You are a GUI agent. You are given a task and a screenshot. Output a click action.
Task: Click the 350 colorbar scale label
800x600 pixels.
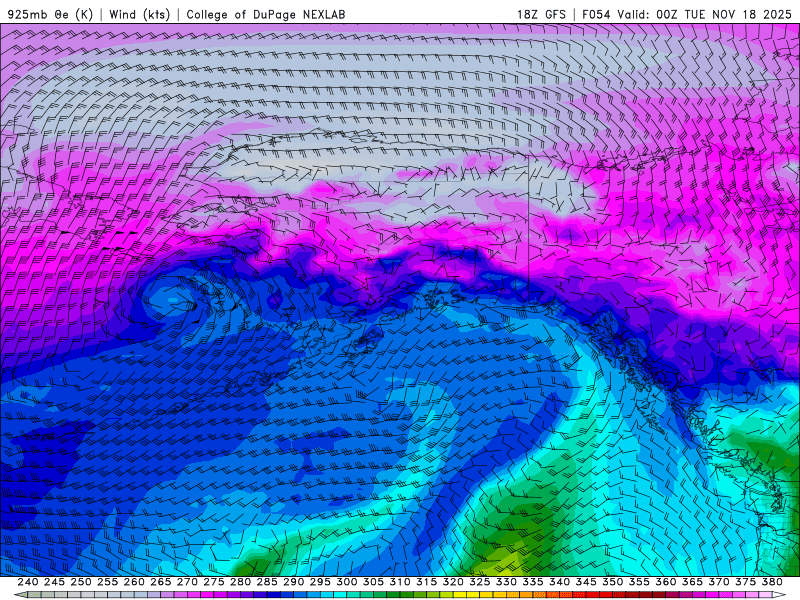point(612,582)
